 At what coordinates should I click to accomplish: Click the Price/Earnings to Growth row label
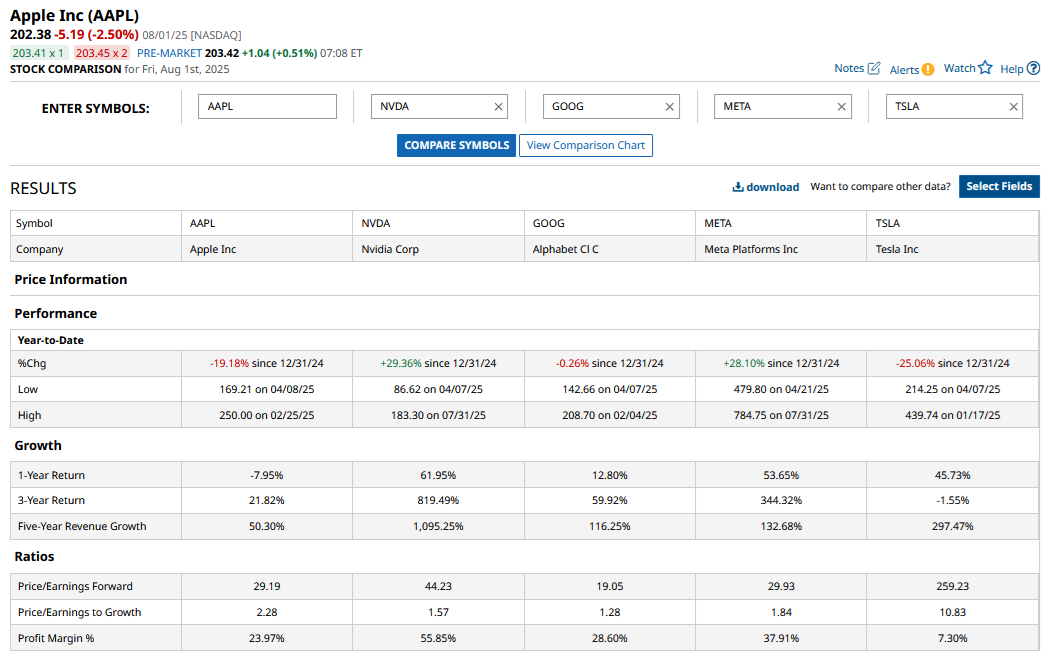click(79, 612)
